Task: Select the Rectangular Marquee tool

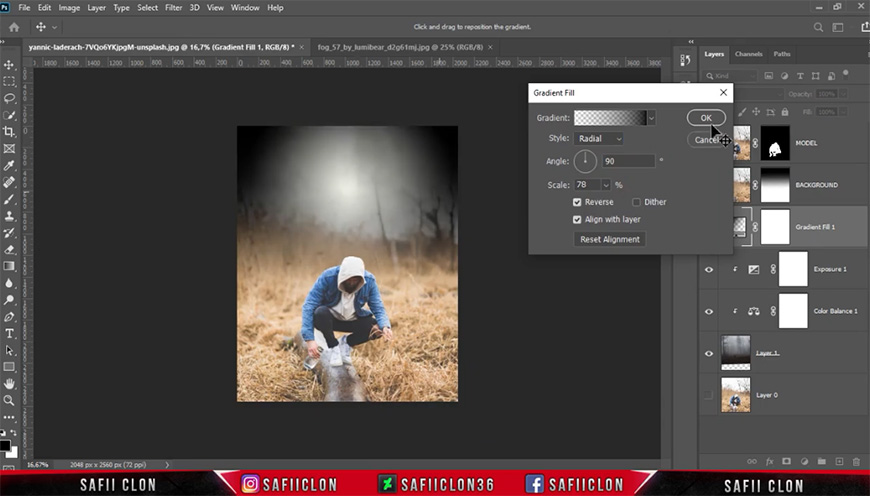Action: [x=9, y=82]
